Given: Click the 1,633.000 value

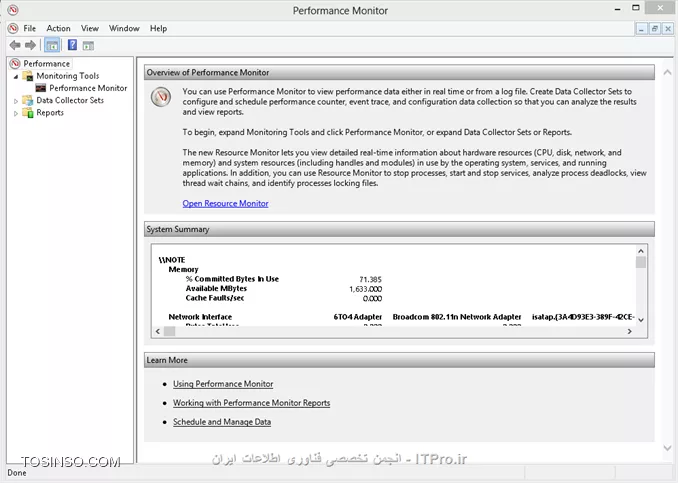Looking at the screenshot, I should pos(365,289).
